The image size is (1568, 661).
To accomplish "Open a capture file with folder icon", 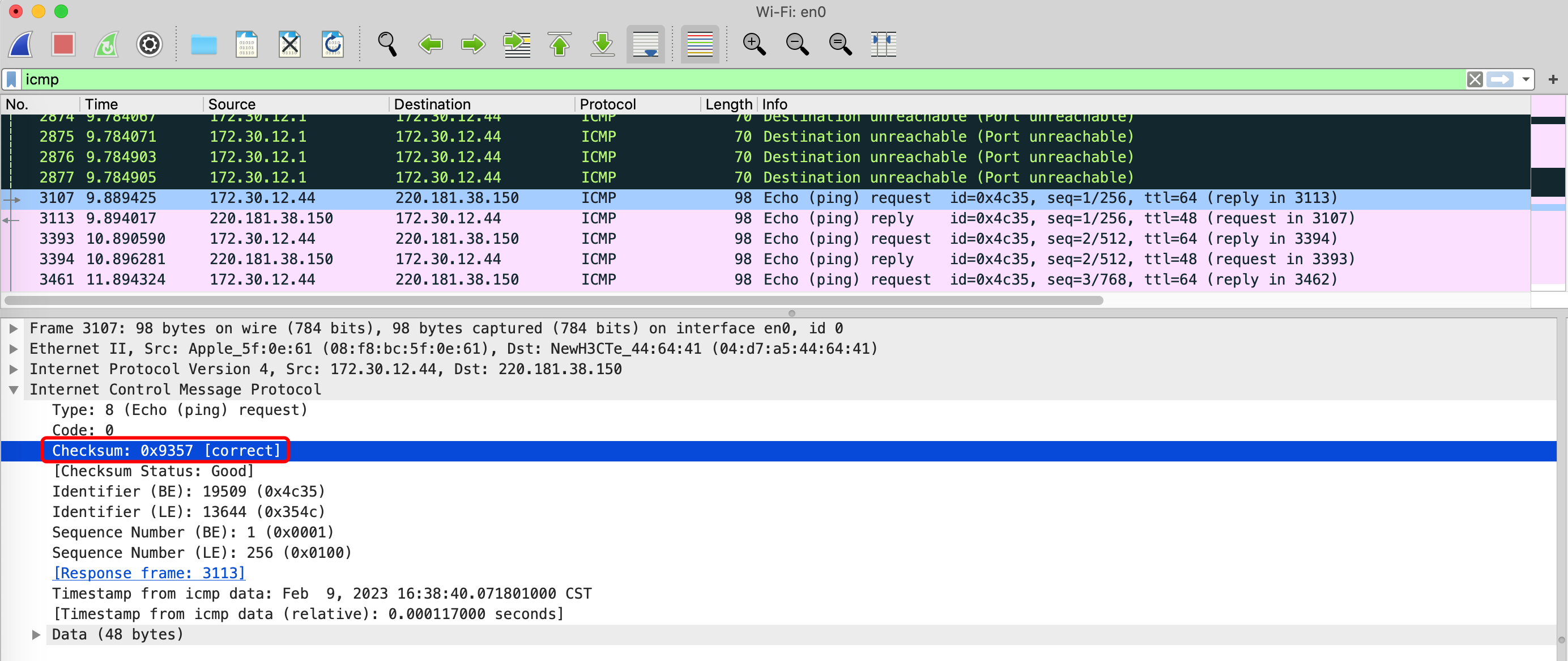I will coord(204,44).
